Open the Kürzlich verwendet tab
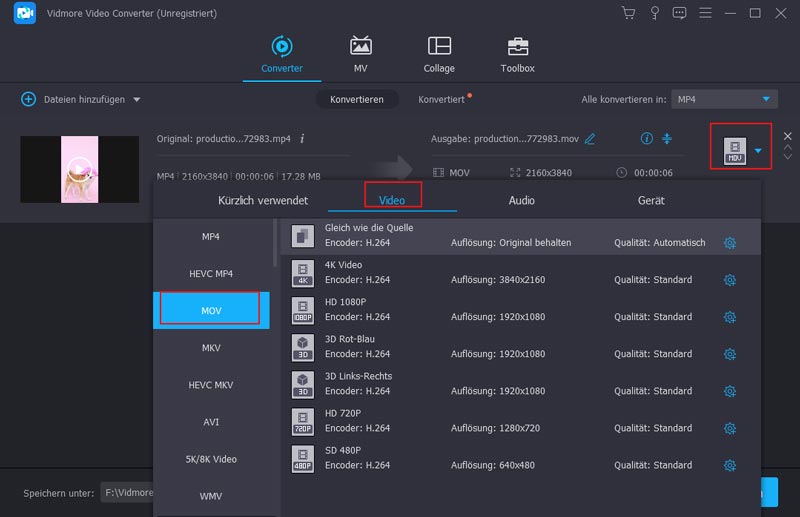This screenshot has width=800, height=517. (x=263, y=200)
